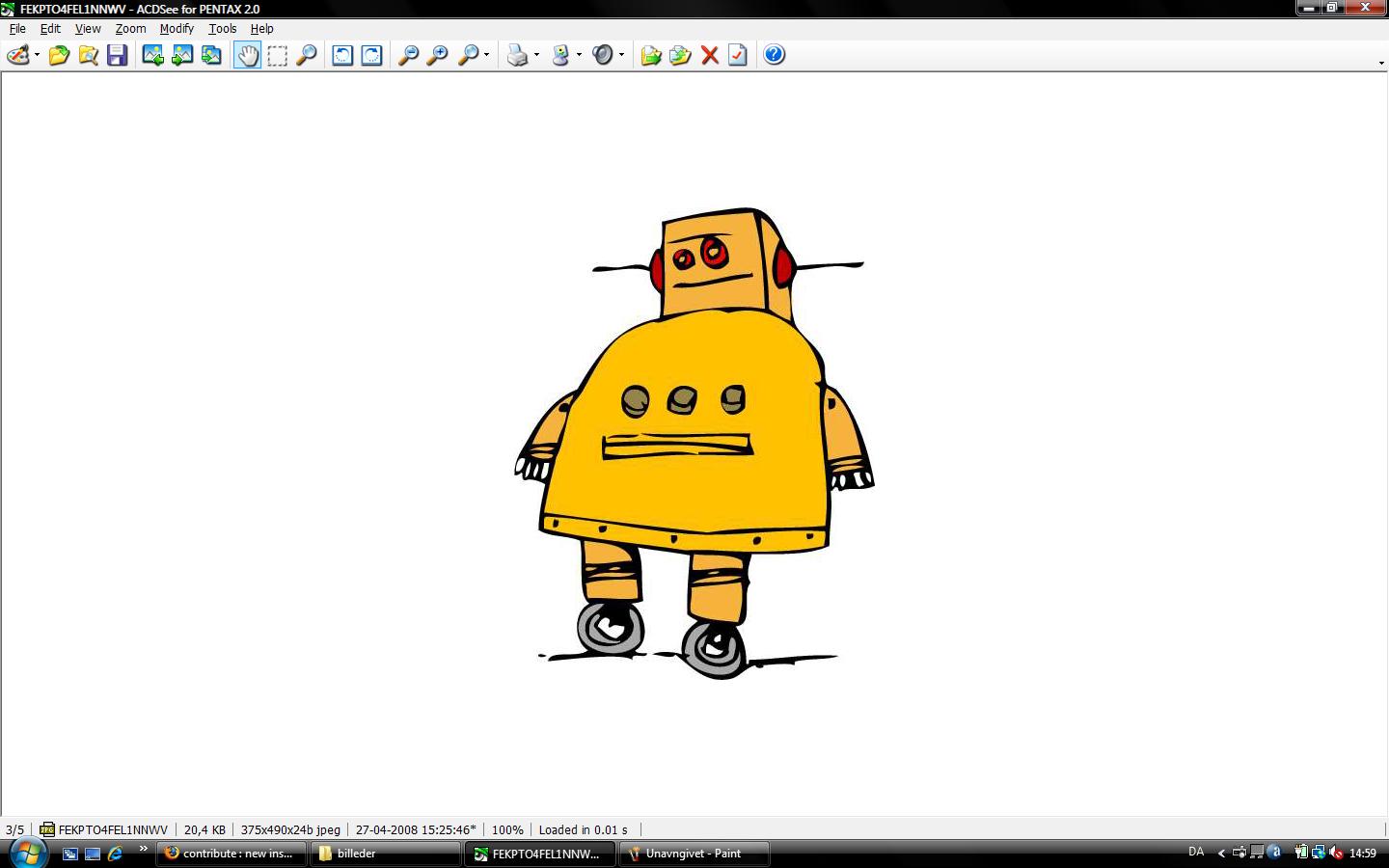Choose the Select rectangle tool
This screenshot has height=868, width=1389.
pos(277,55)
